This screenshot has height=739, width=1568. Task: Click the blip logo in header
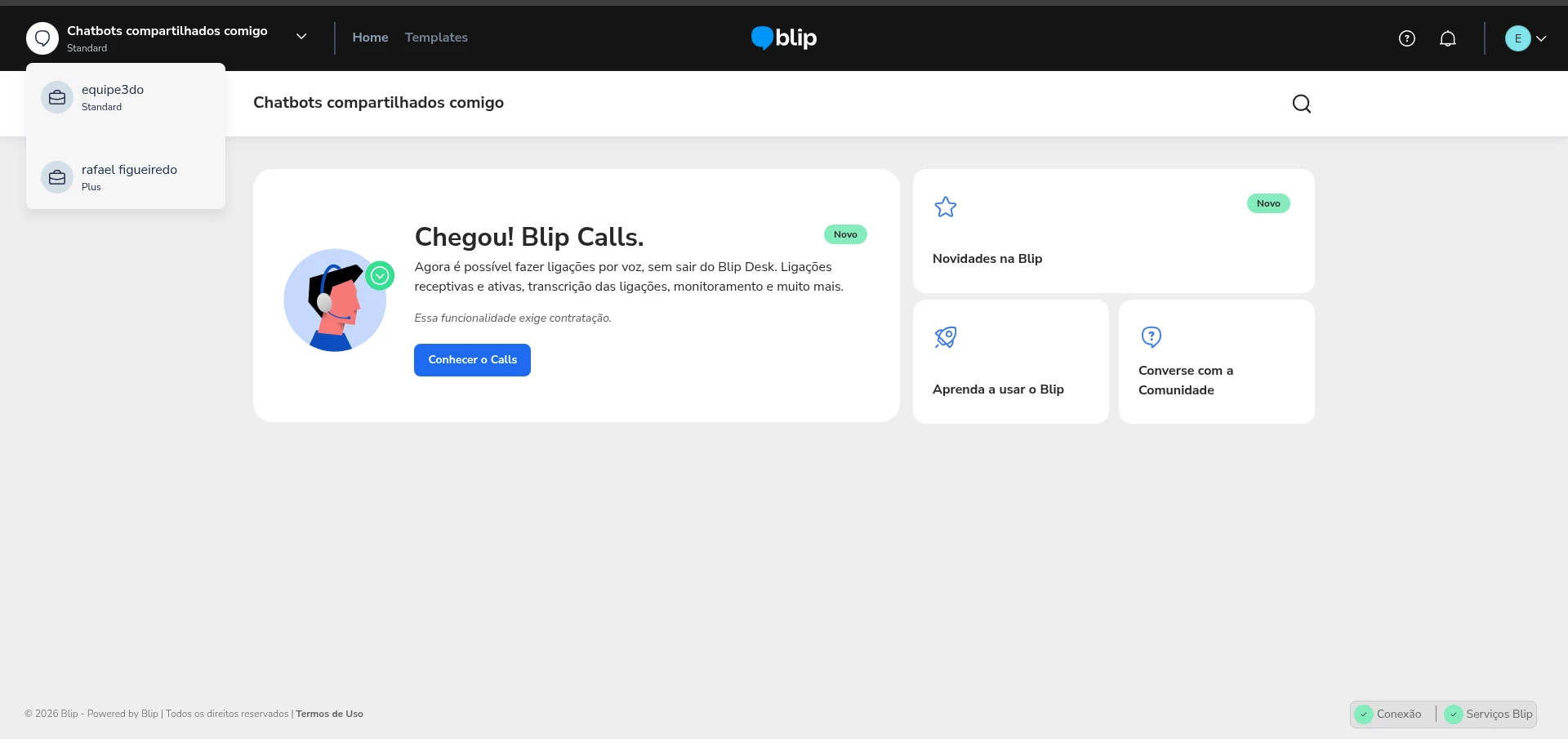click(x=784, y=38)
